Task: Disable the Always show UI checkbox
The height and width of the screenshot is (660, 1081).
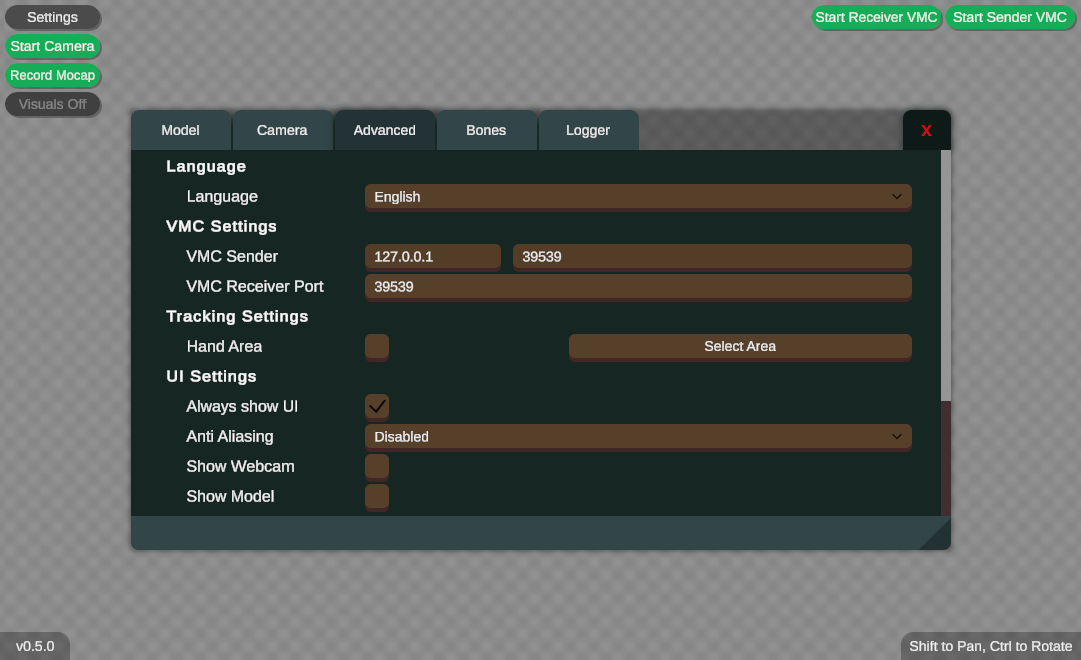Action: (377, 406)
